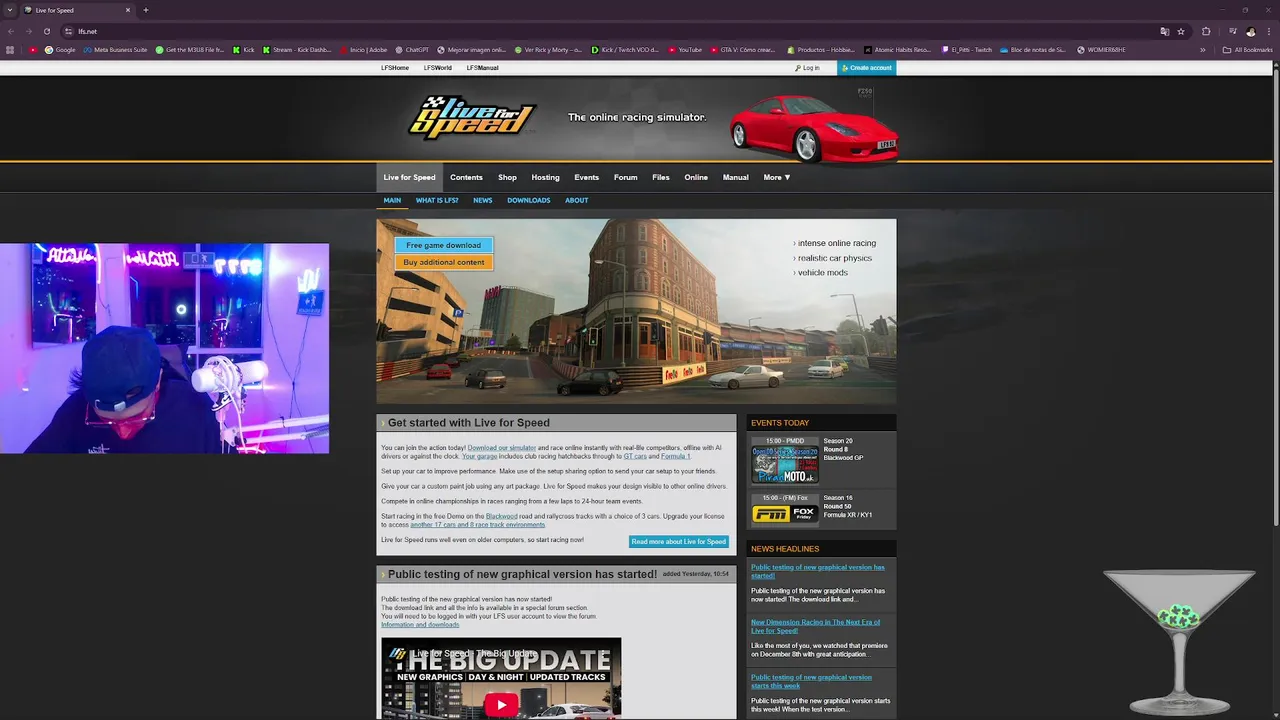Follow the GT cars link
This screenshot has height=720, width=1280.
[635, 456]
